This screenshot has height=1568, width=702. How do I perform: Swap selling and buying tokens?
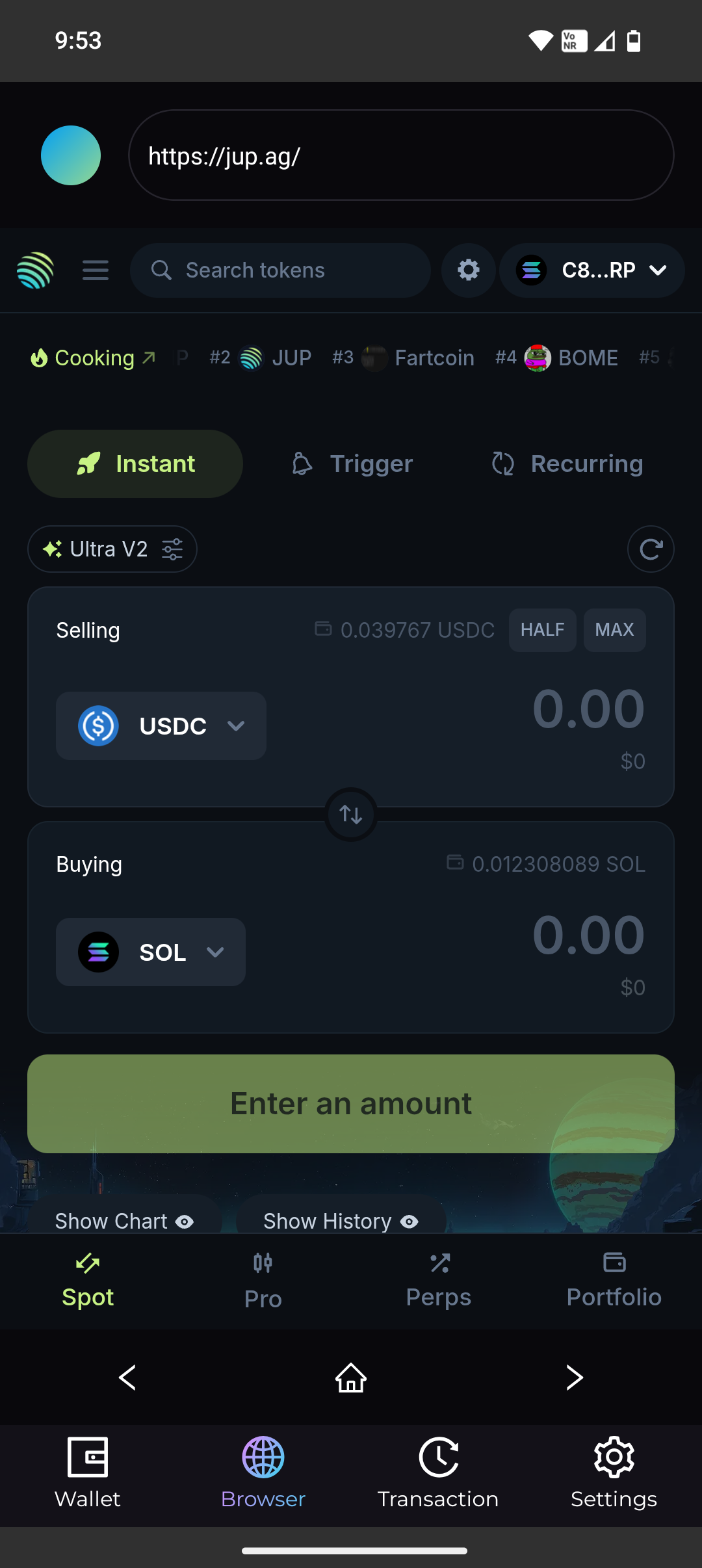pyautogui.click(x=351, y=815)
